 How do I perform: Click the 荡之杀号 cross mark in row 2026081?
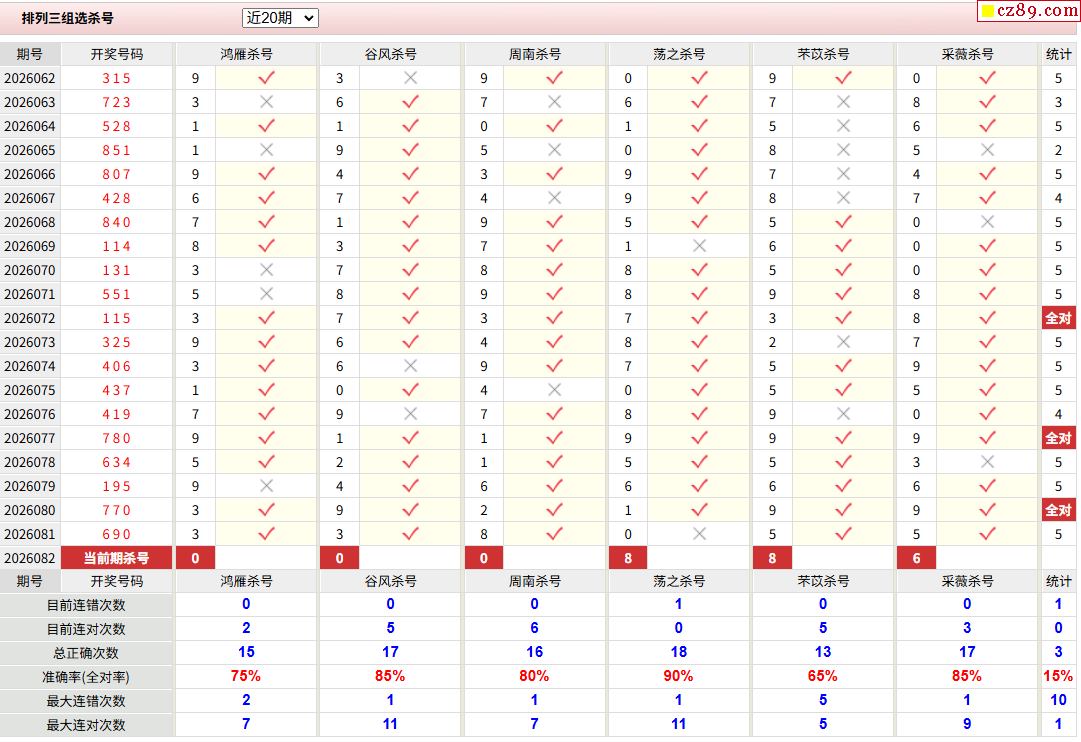click(x=699, y=534)
